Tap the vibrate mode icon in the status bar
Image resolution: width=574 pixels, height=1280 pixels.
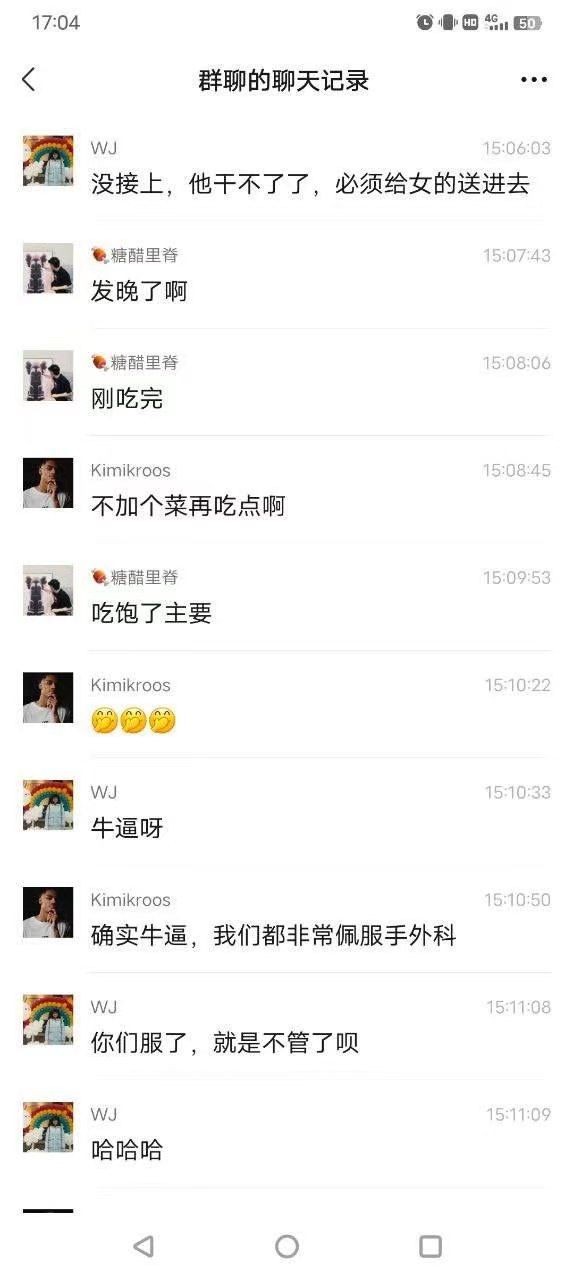coord(448,22)
